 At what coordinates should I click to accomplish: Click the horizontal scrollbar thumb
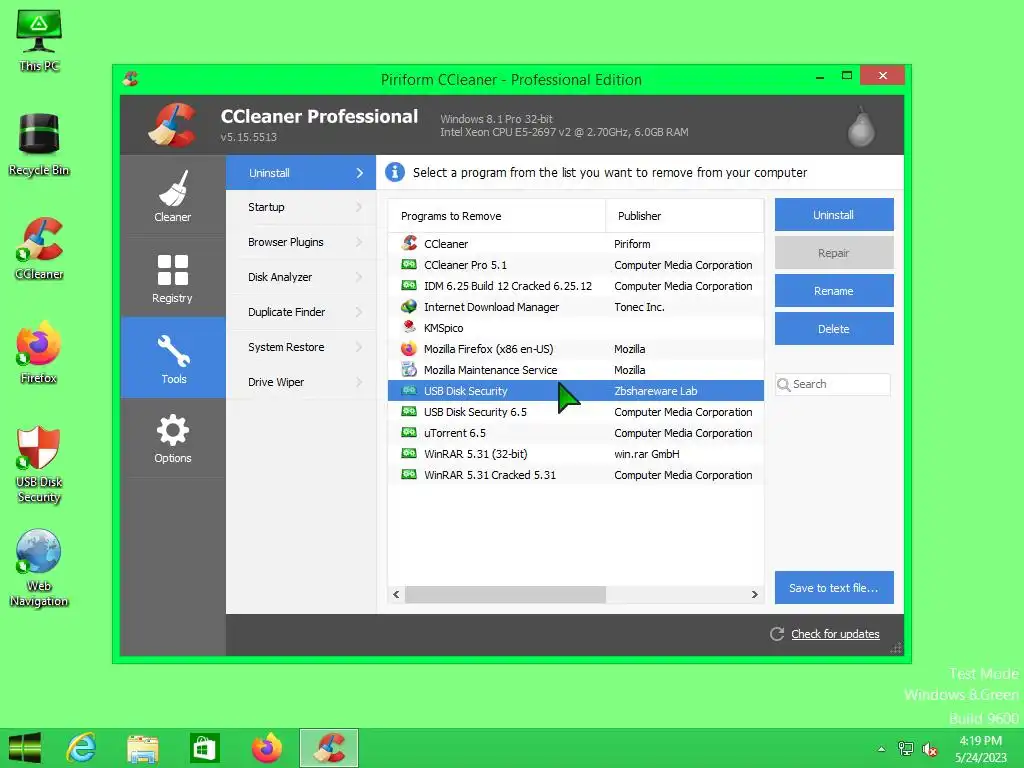coord(505,594)
